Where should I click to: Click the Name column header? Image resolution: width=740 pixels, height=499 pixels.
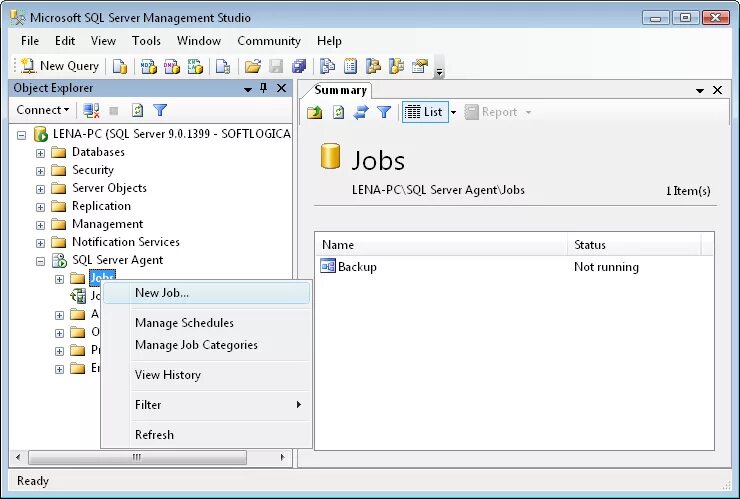click(441, 245)
